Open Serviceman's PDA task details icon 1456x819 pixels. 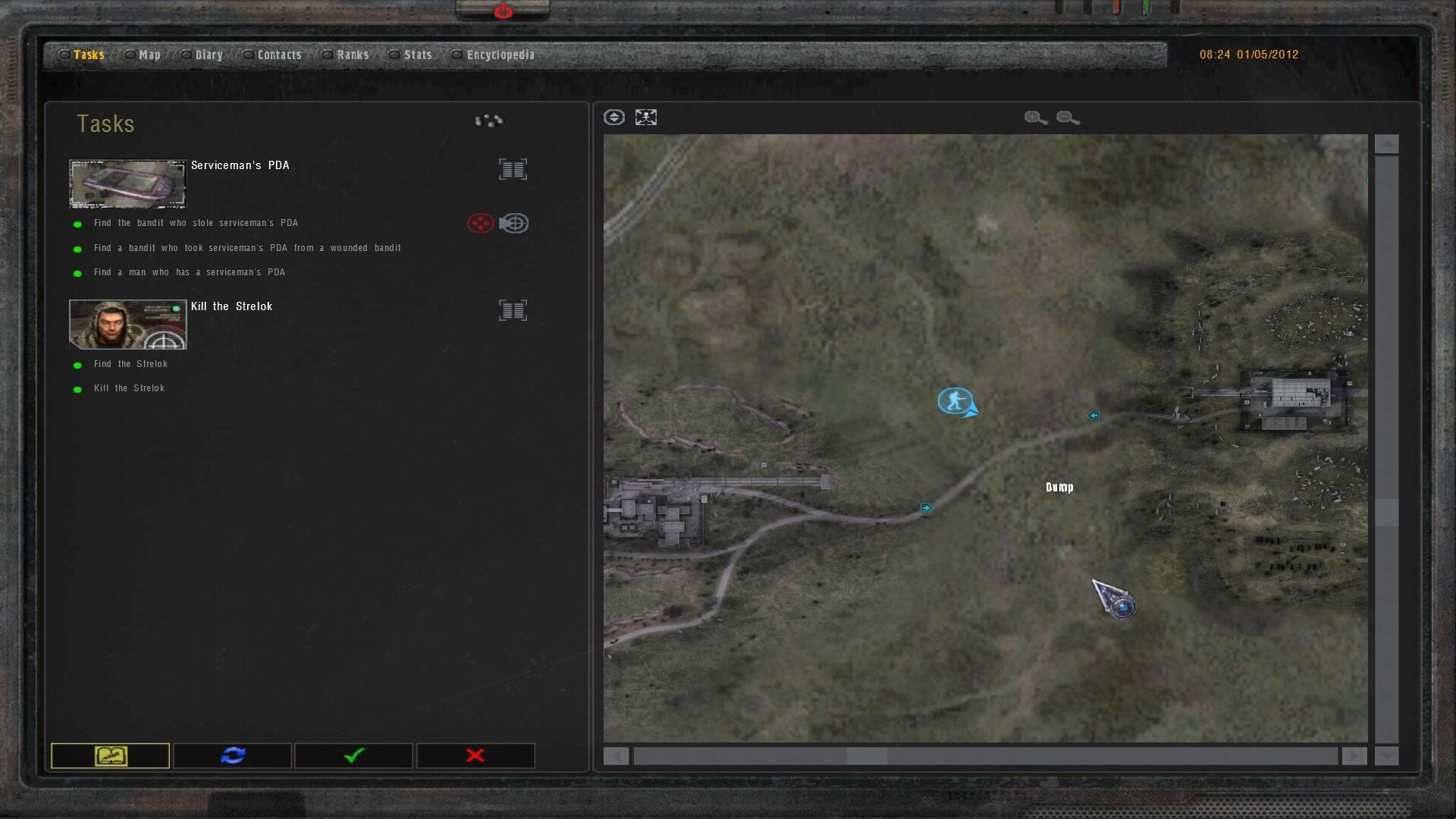[x=513, y=169]
